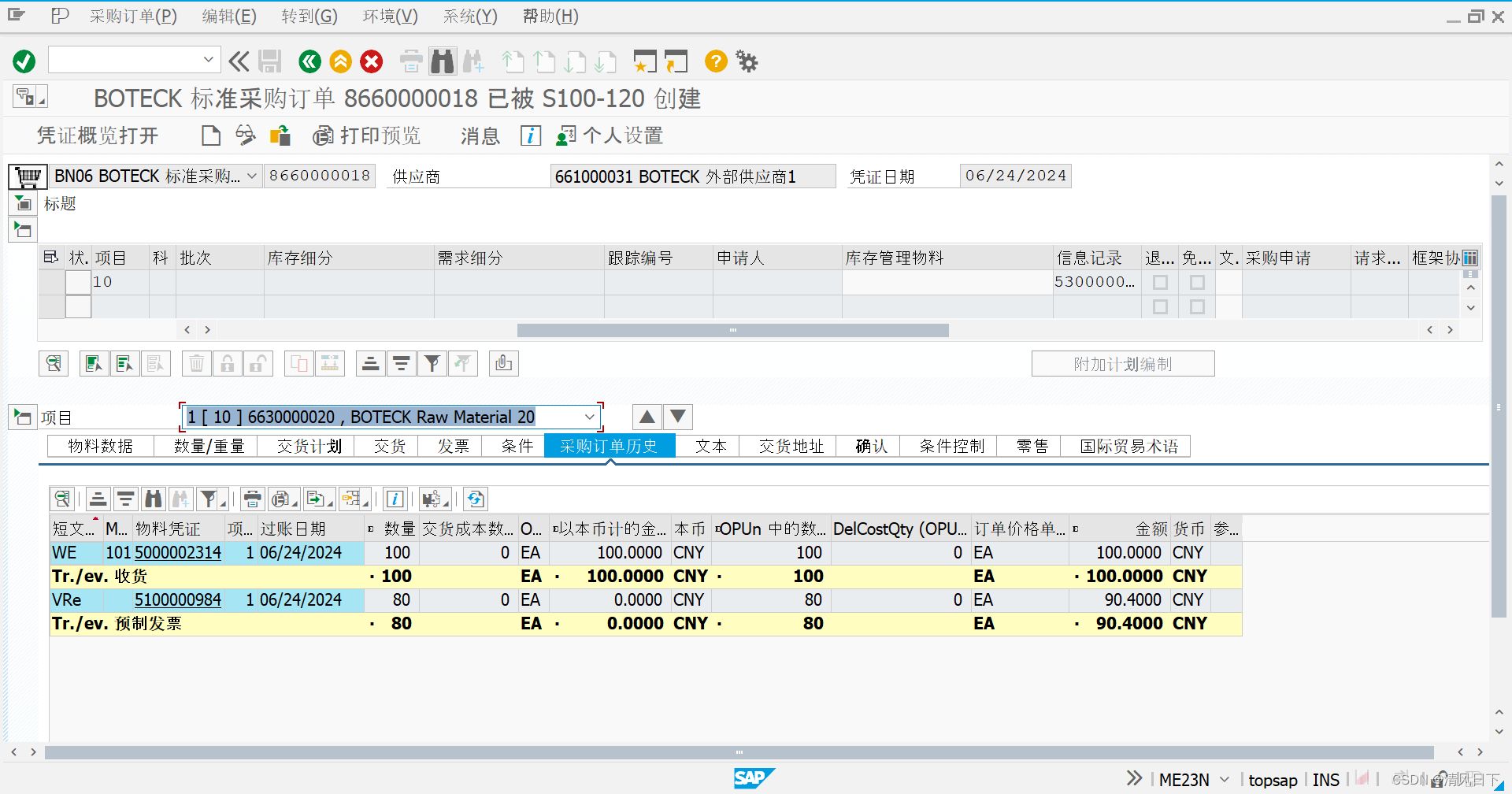Toggle the 退... checkbox in empty second row
Screen dimensions: 1512x794
point(1160,306)
